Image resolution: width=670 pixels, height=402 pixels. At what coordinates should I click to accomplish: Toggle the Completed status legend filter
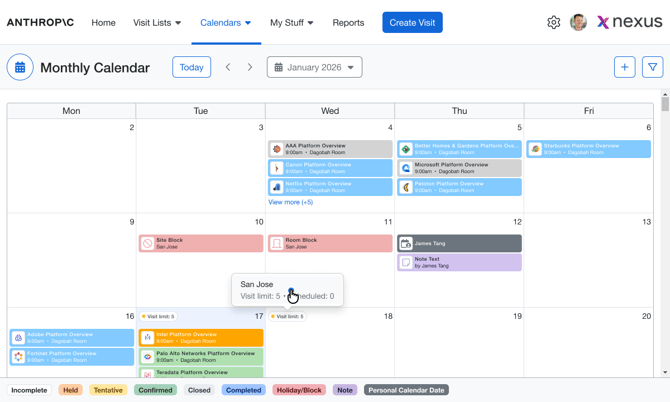pos(244,390)
